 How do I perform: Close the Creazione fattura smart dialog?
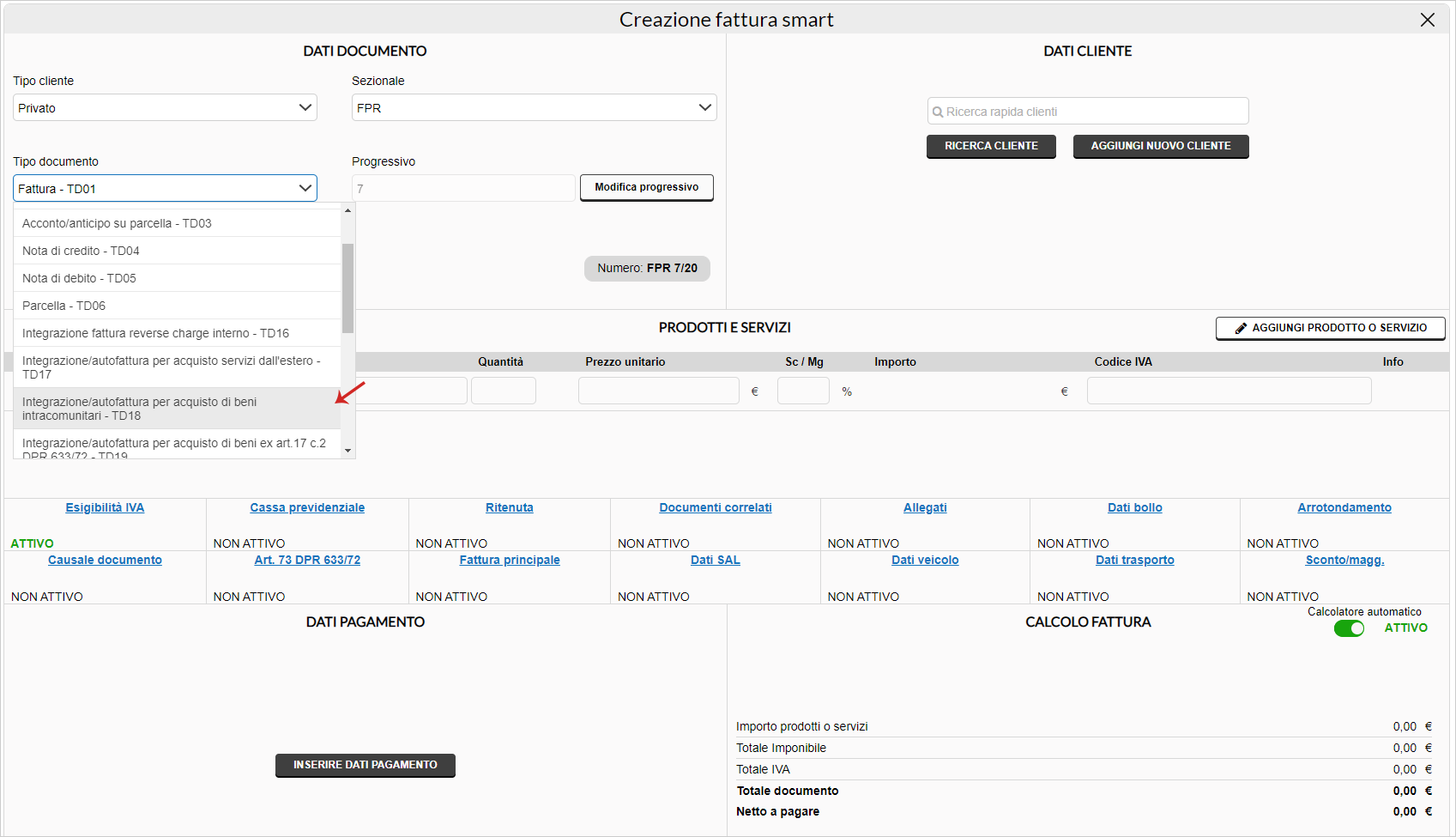click(x=1427, y=20)
